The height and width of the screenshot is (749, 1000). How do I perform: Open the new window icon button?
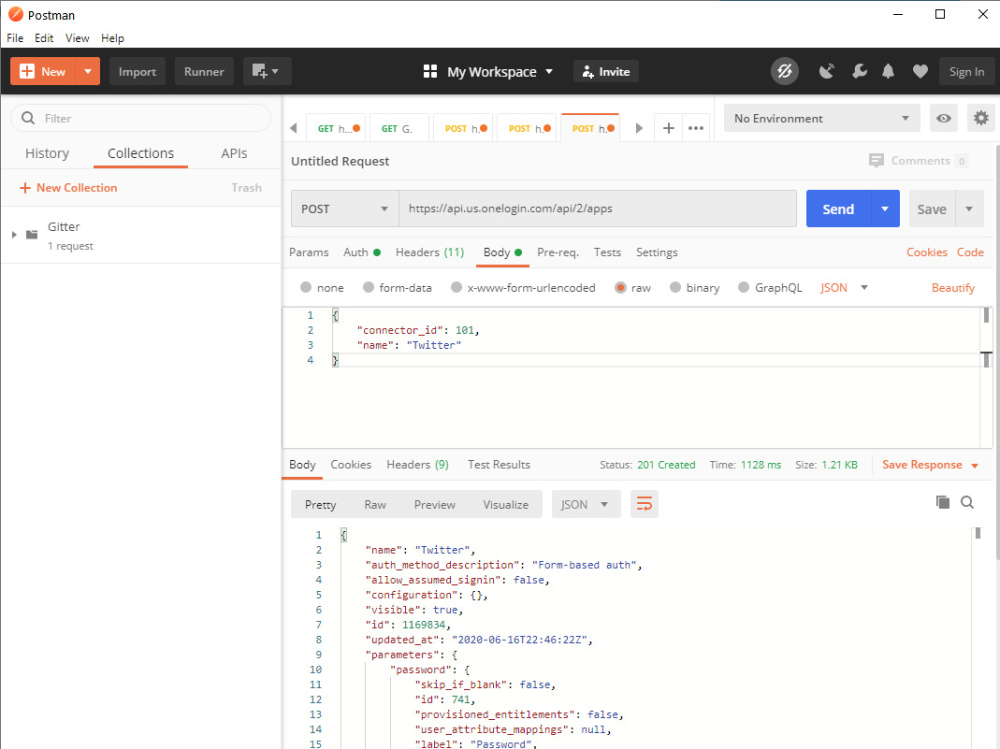(x=267, y=71)
